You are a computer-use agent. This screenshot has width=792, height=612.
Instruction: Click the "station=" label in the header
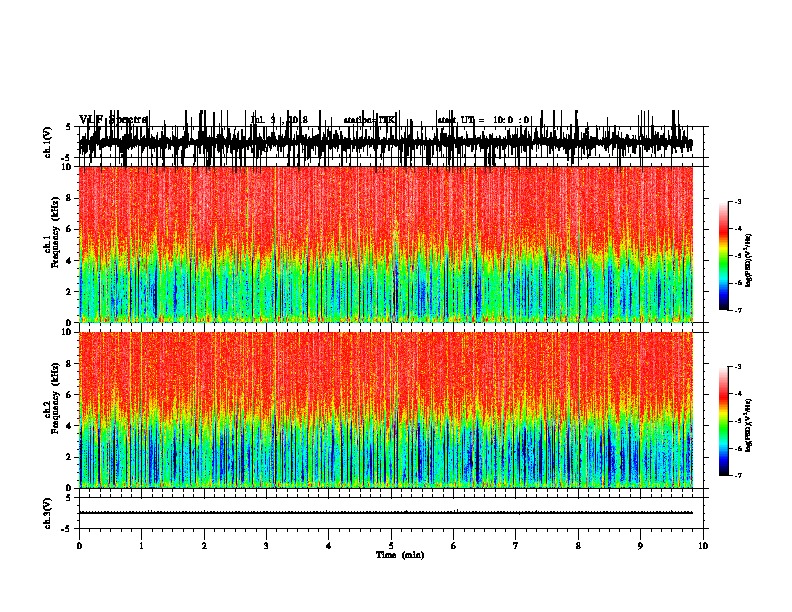pyautogui.click(x=361, y=120)
